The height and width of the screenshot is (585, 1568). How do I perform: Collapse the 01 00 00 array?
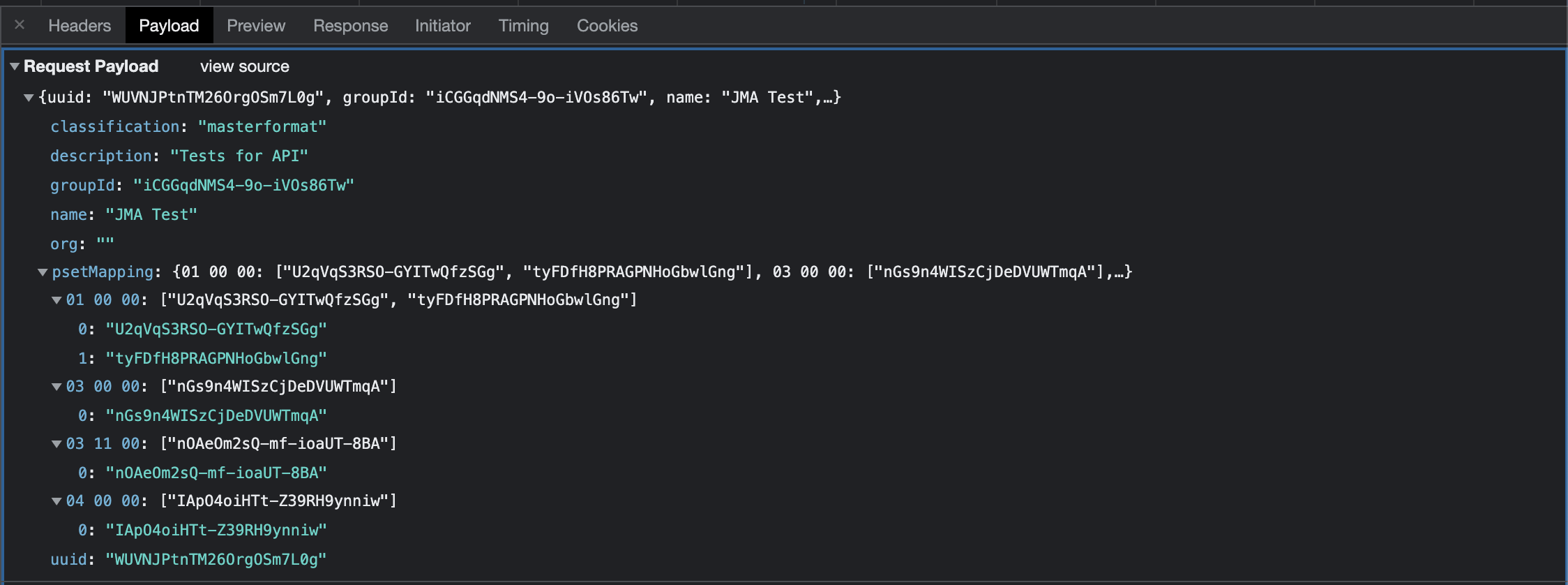pyautogui.click(x=56, y=300)
